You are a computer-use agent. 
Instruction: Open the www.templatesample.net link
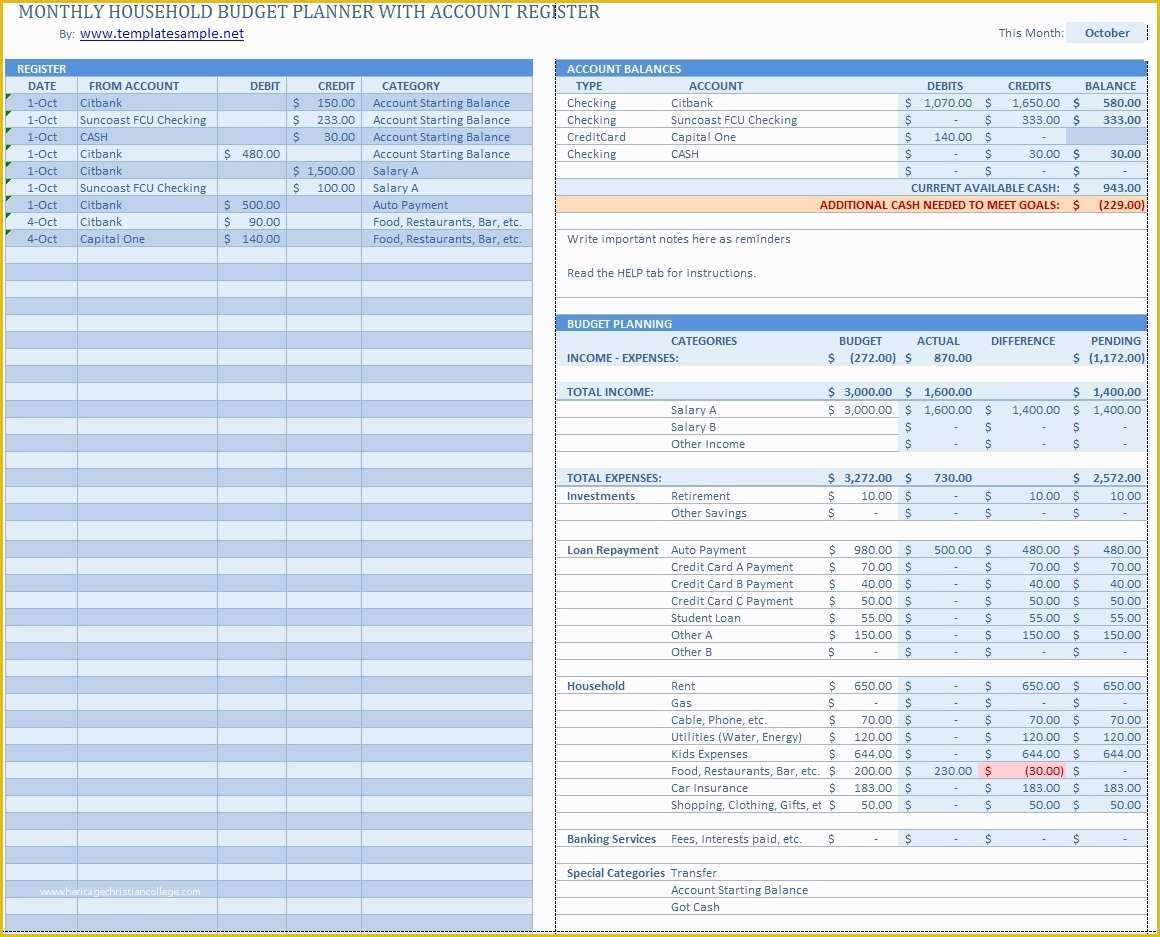click(161, 33)
